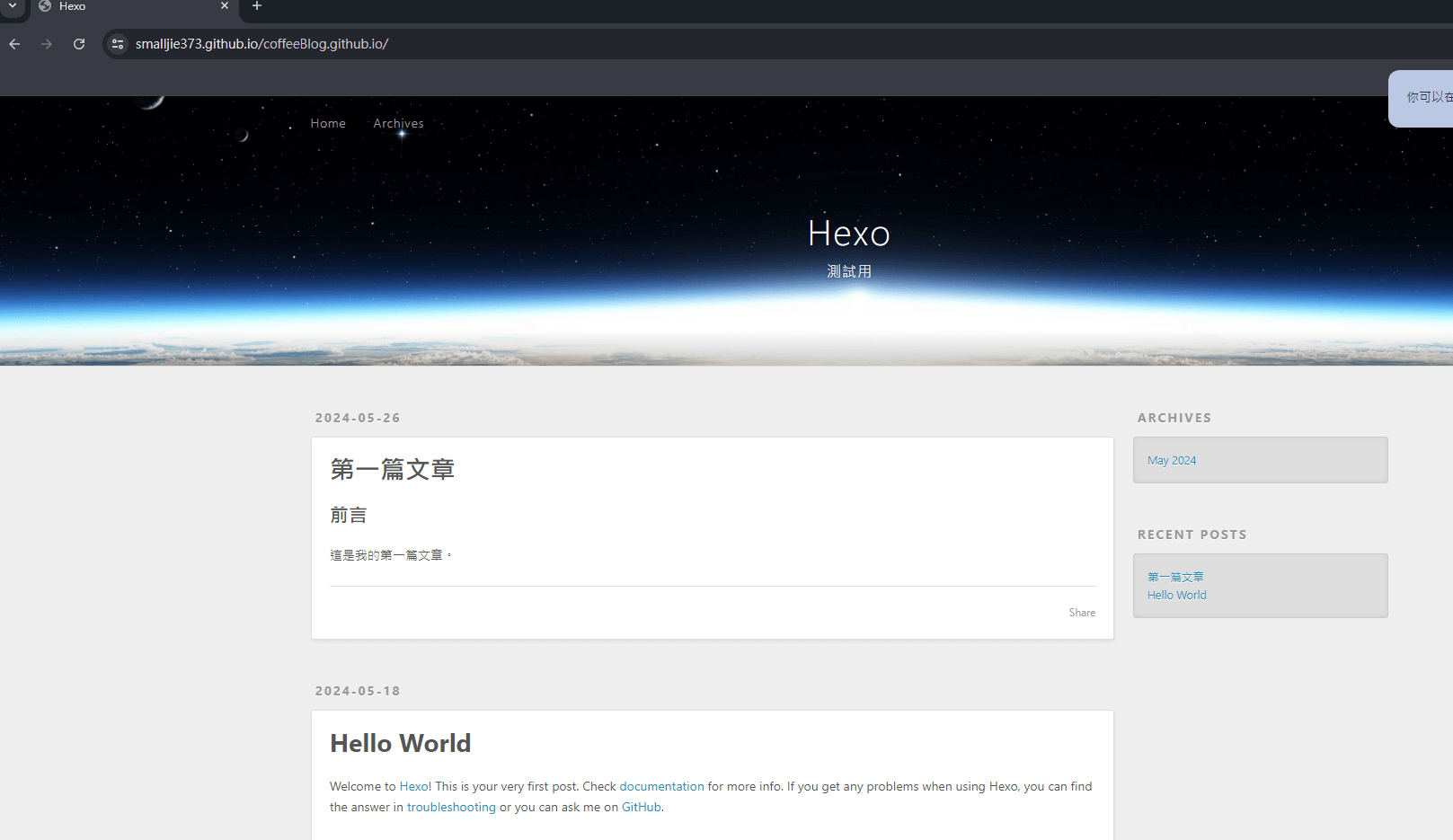Open the site information icon in address bar
The width and height of the screenshot is (1453, 840).
(118, 44)
